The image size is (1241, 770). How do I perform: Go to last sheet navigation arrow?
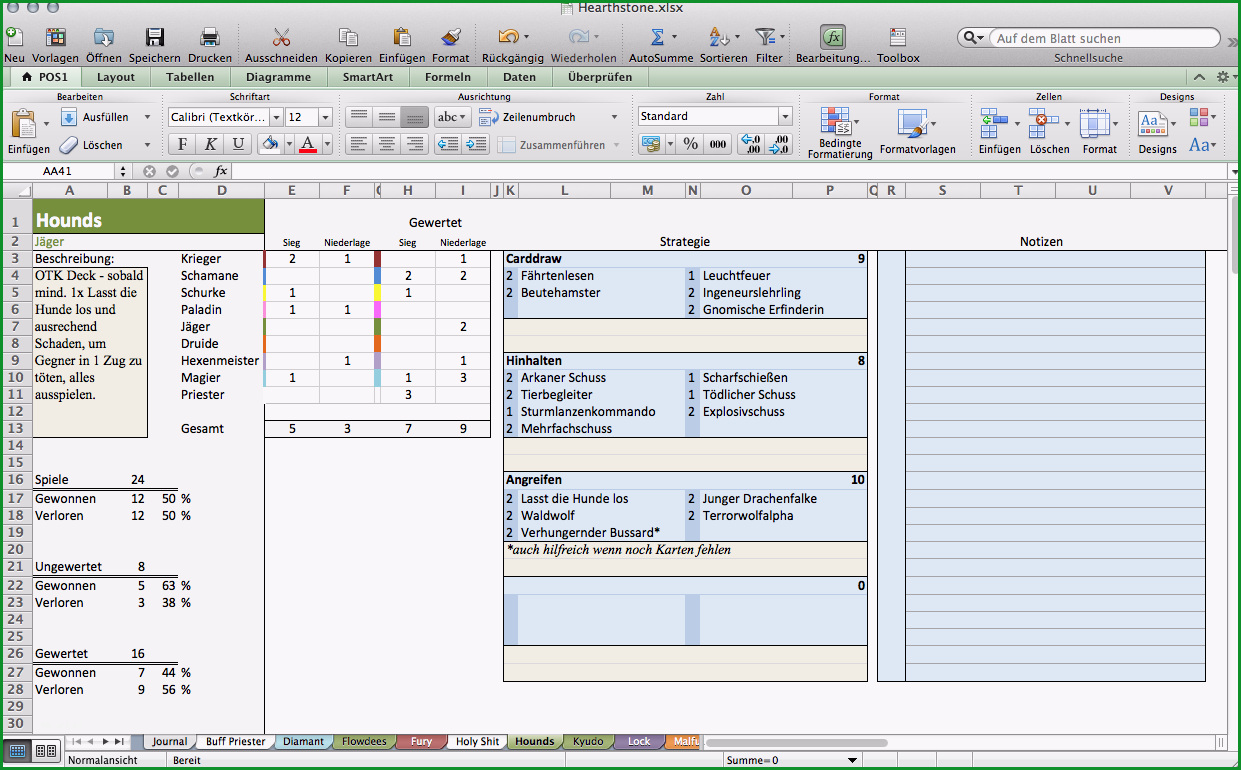click(x=119, y=741)
